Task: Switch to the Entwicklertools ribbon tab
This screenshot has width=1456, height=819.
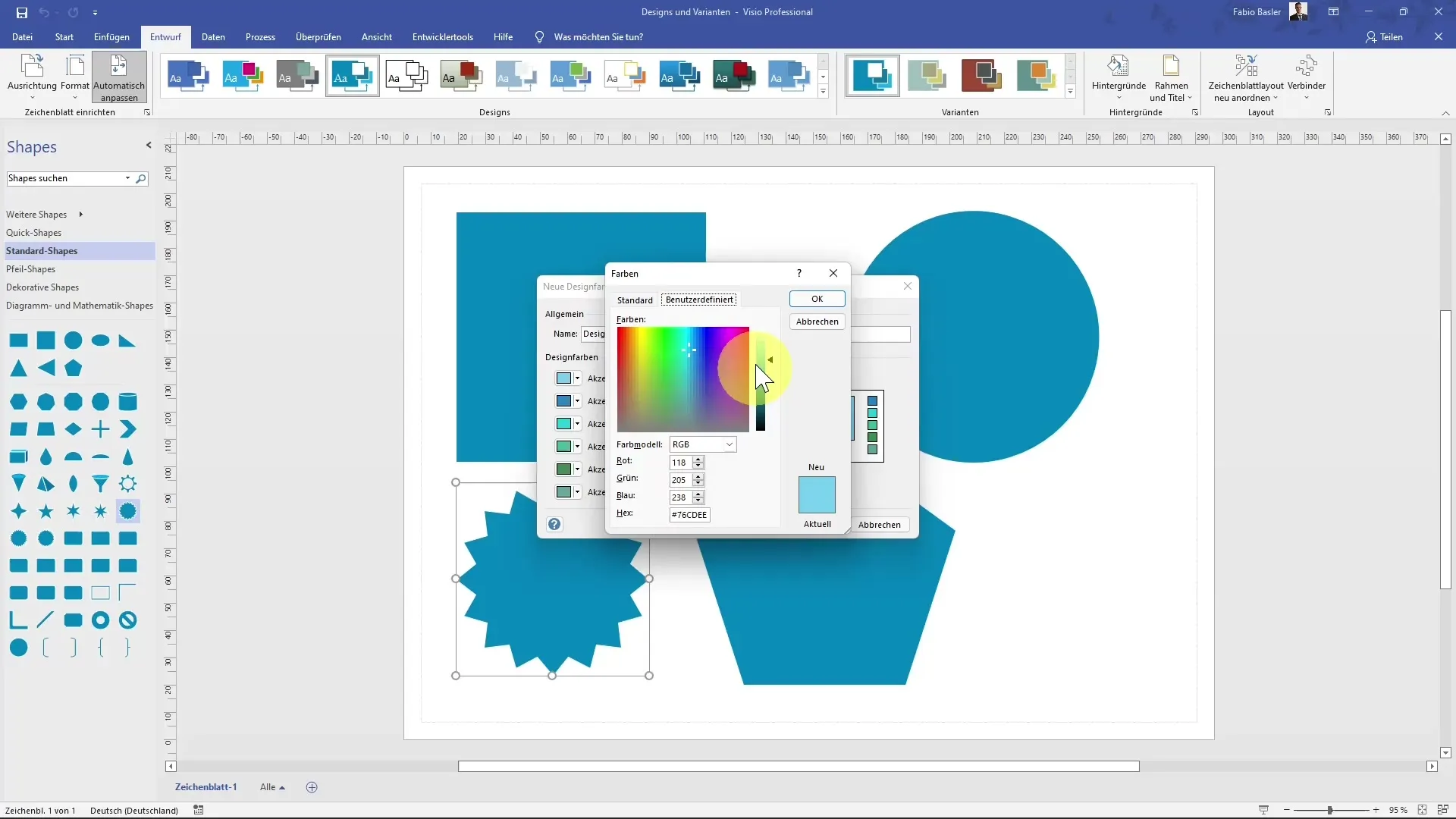Action: (x=443, y=36)
